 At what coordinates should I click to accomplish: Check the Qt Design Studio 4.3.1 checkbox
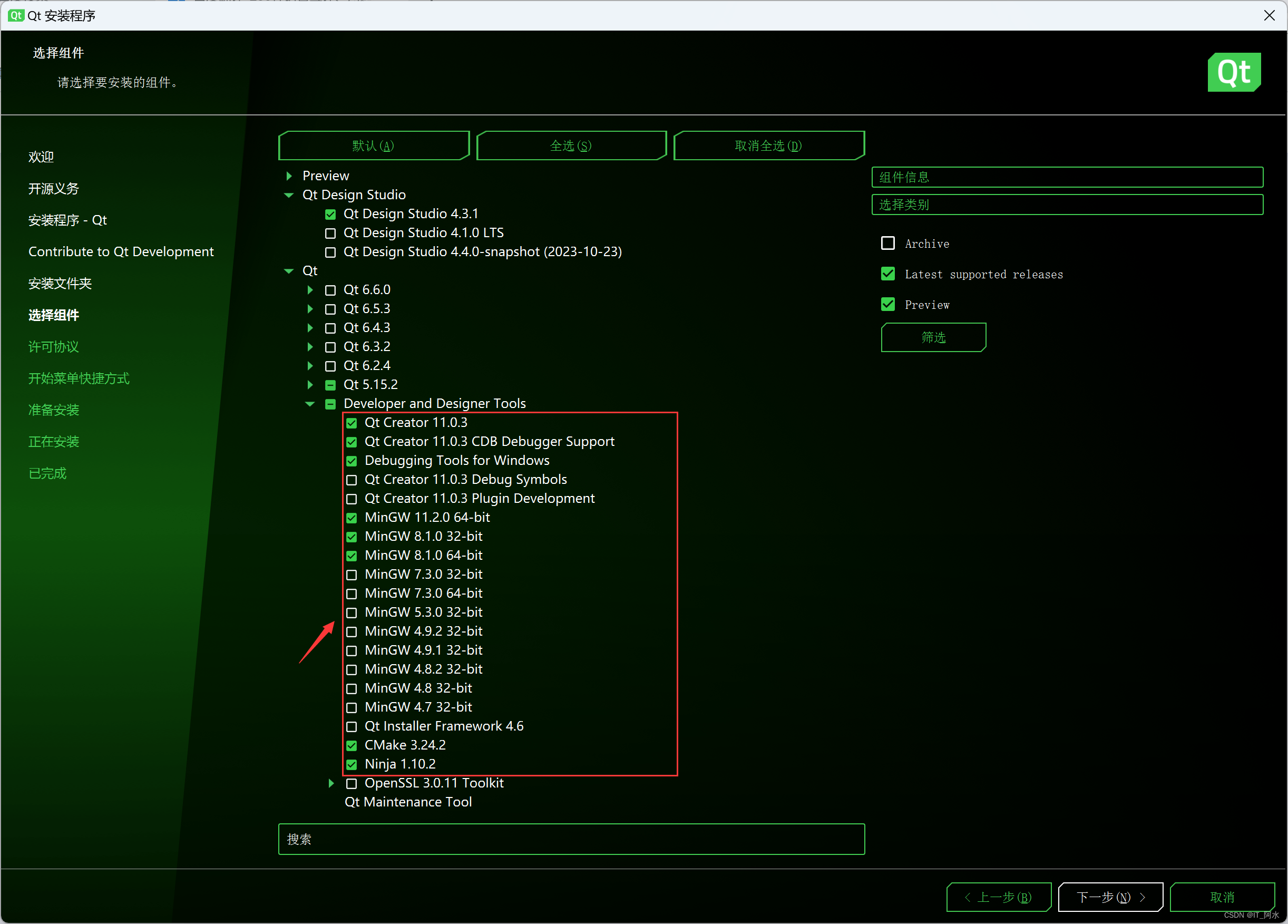click(x=330, y=215)
